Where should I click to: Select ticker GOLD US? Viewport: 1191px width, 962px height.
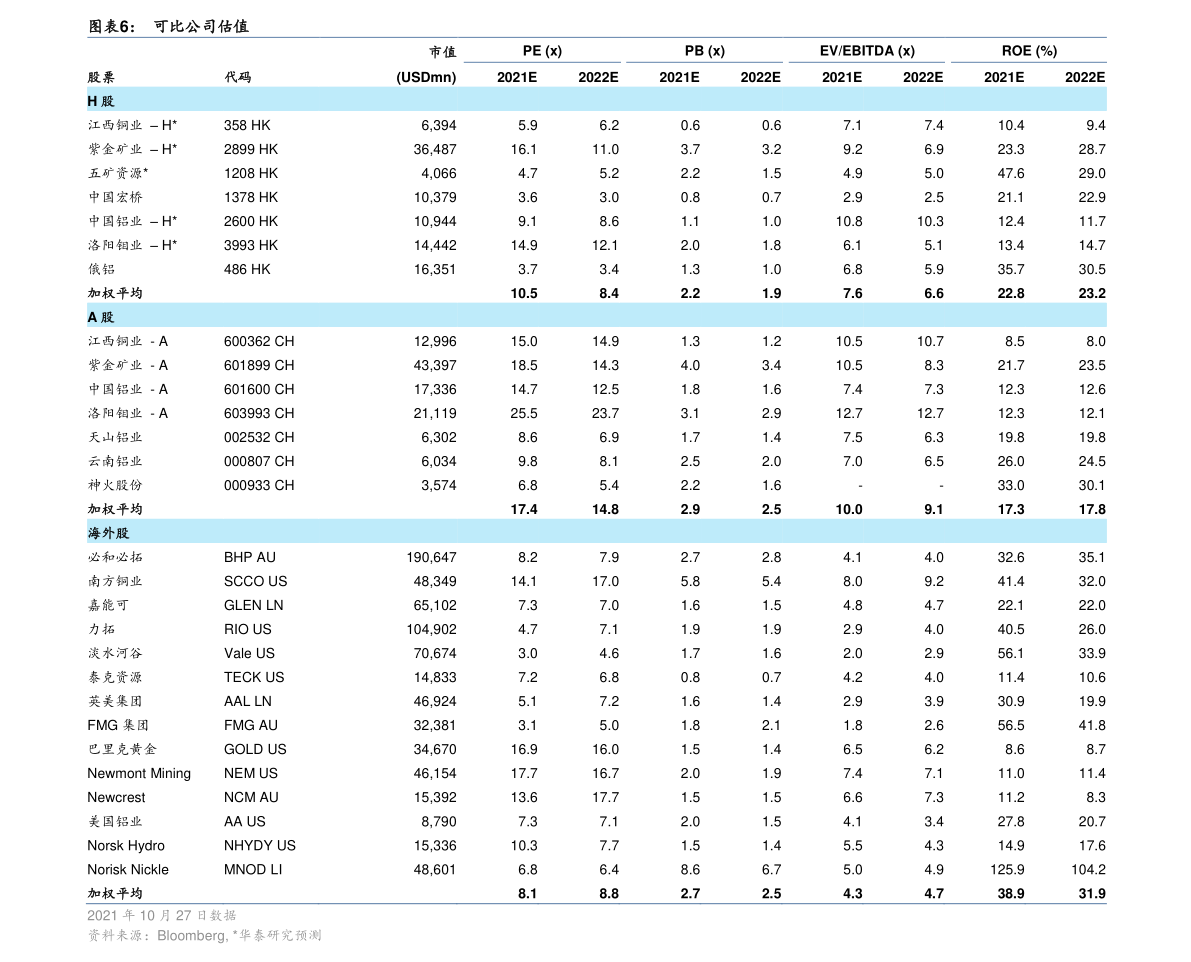point(255,749)
